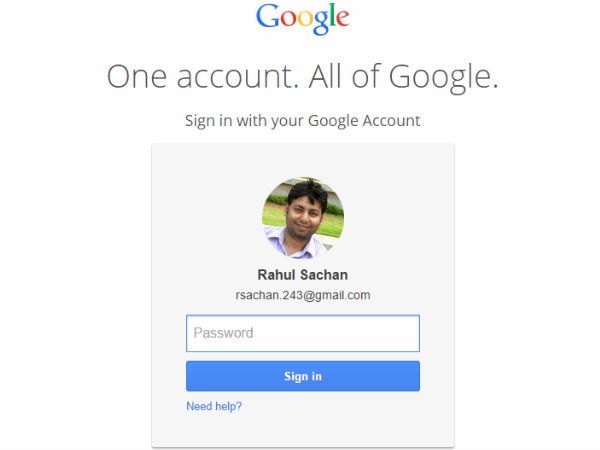600x450 pixels.
Task: Click the word "Account" in the subtitle
Action: pyautogui.click(x=391, y=121)
